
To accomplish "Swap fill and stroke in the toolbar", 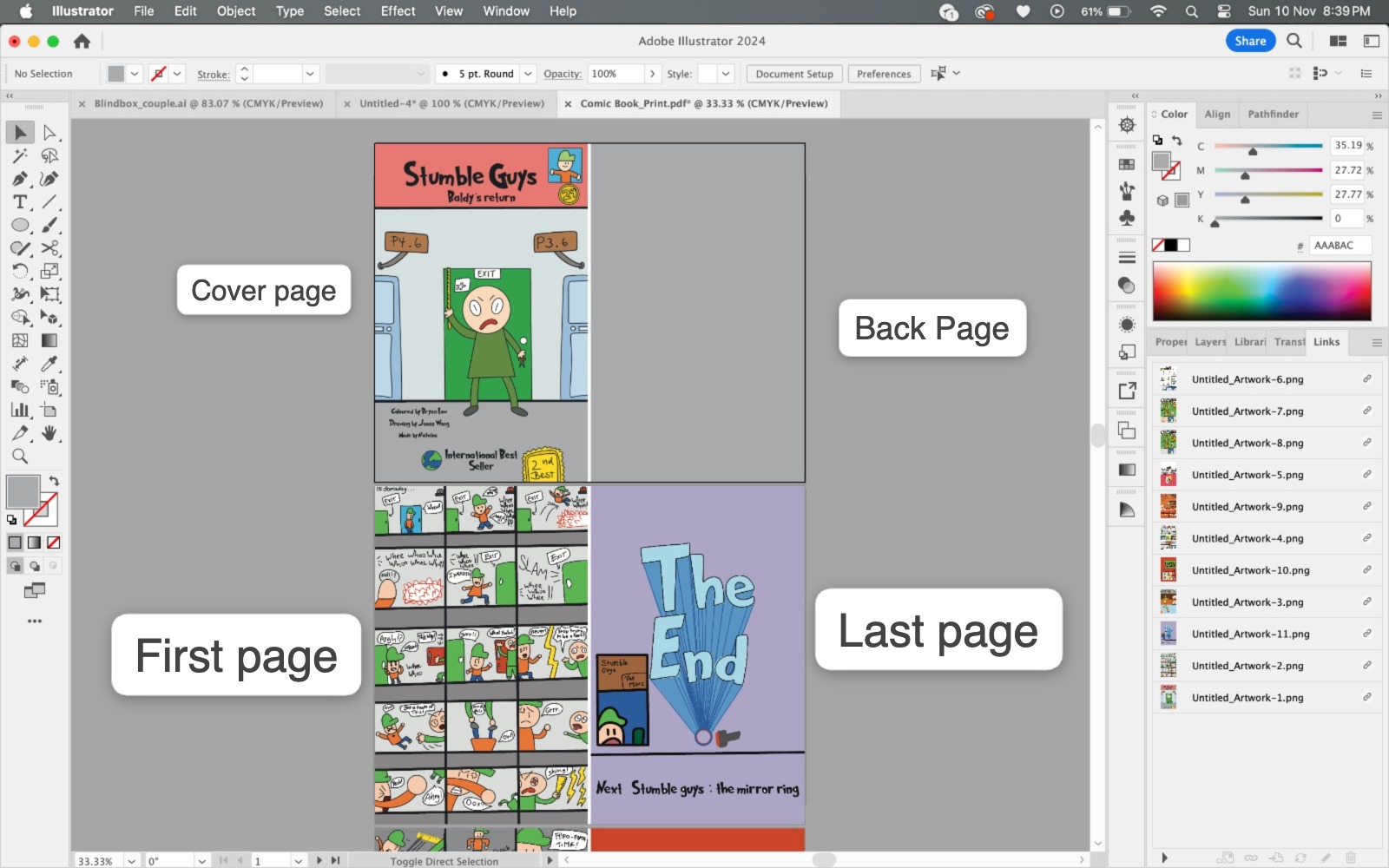I will tap(54, 481).
